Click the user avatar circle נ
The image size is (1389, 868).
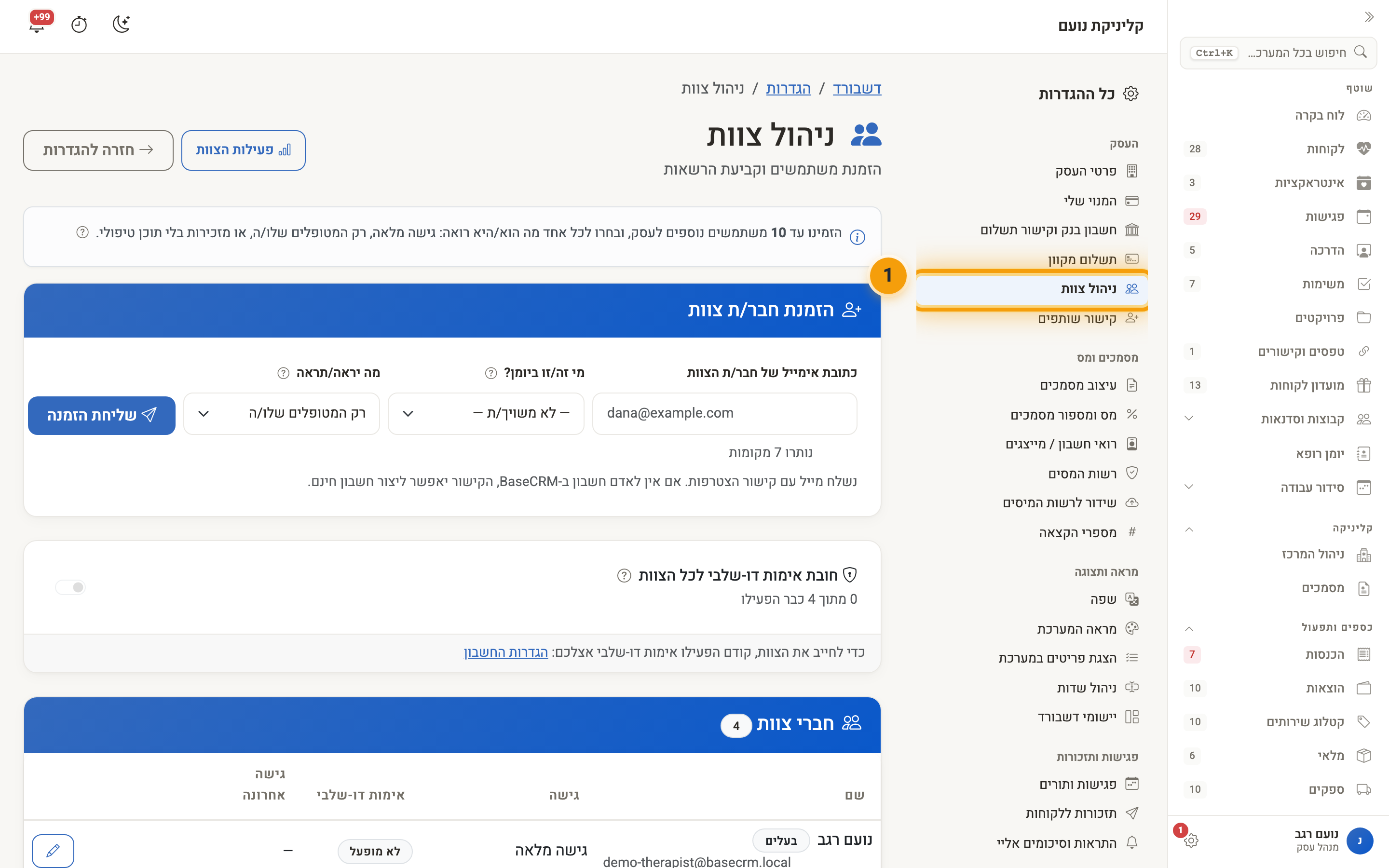tap(1359, 841)
